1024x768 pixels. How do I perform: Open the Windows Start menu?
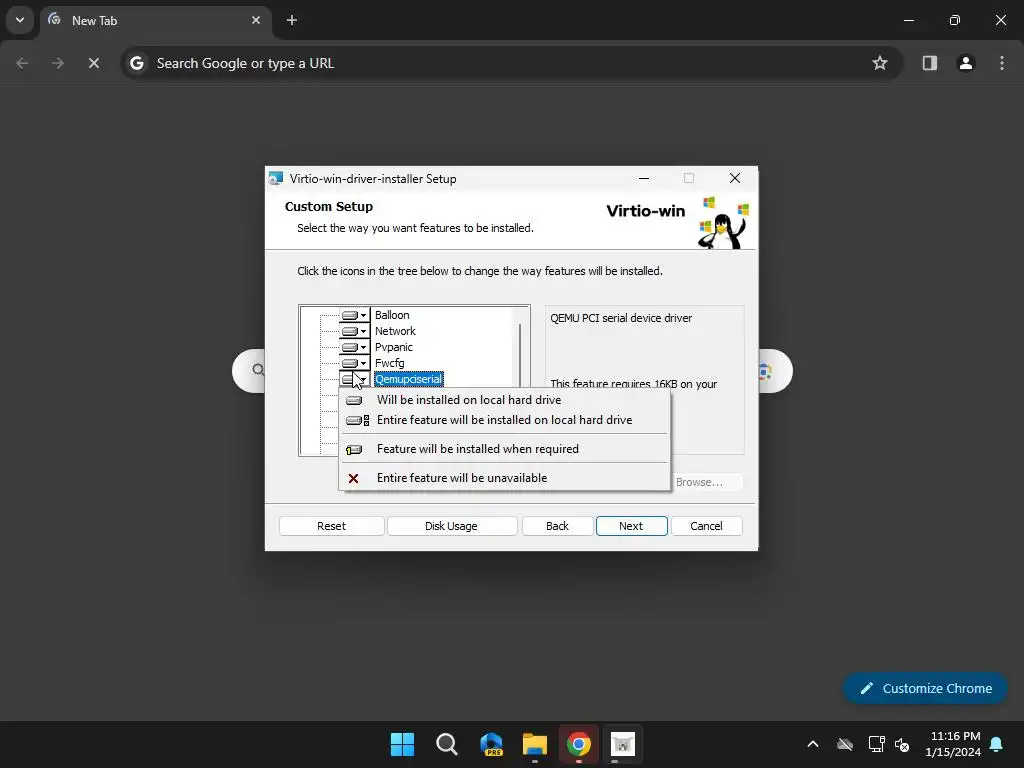coord(402,744)
